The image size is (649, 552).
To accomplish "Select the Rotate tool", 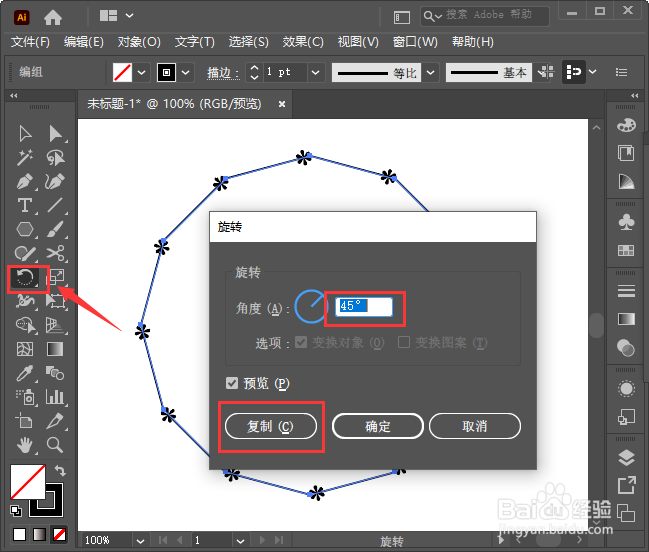I will 25,277.
